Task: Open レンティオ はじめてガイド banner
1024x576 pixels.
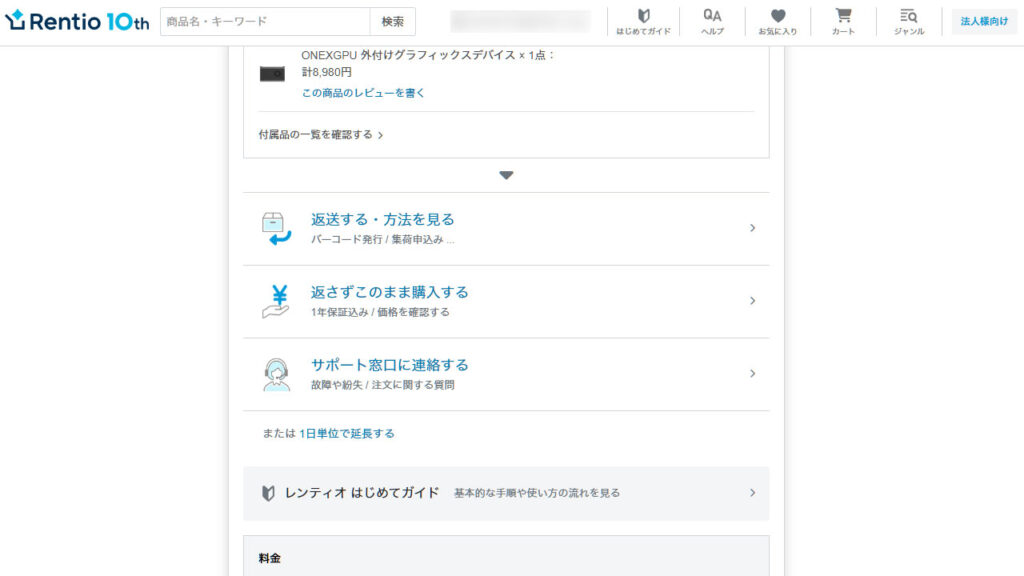Action: [x=506, y=494]
